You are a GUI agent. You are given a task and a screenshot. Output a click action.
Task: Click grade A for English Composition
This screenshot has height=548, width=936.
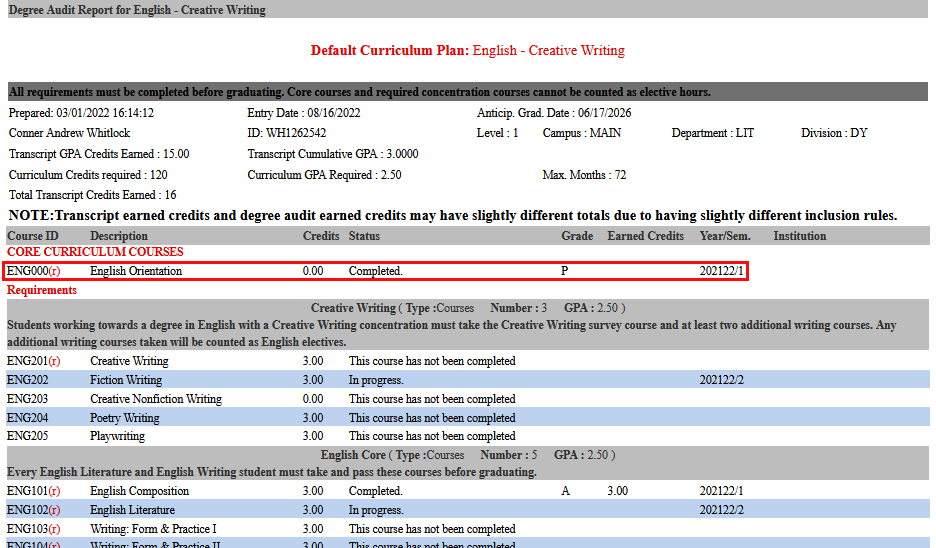coord(565,491)
